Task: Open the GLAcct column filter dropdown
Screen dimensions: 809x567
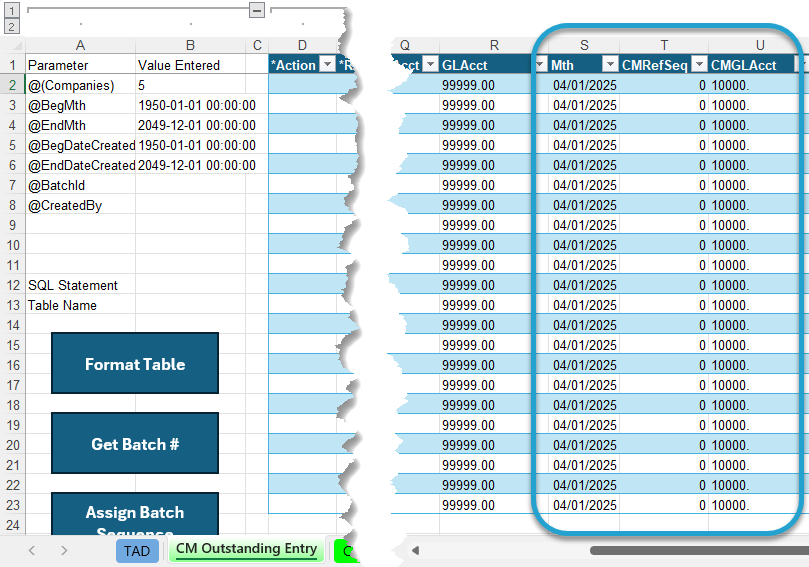Action: pos(540,64)
